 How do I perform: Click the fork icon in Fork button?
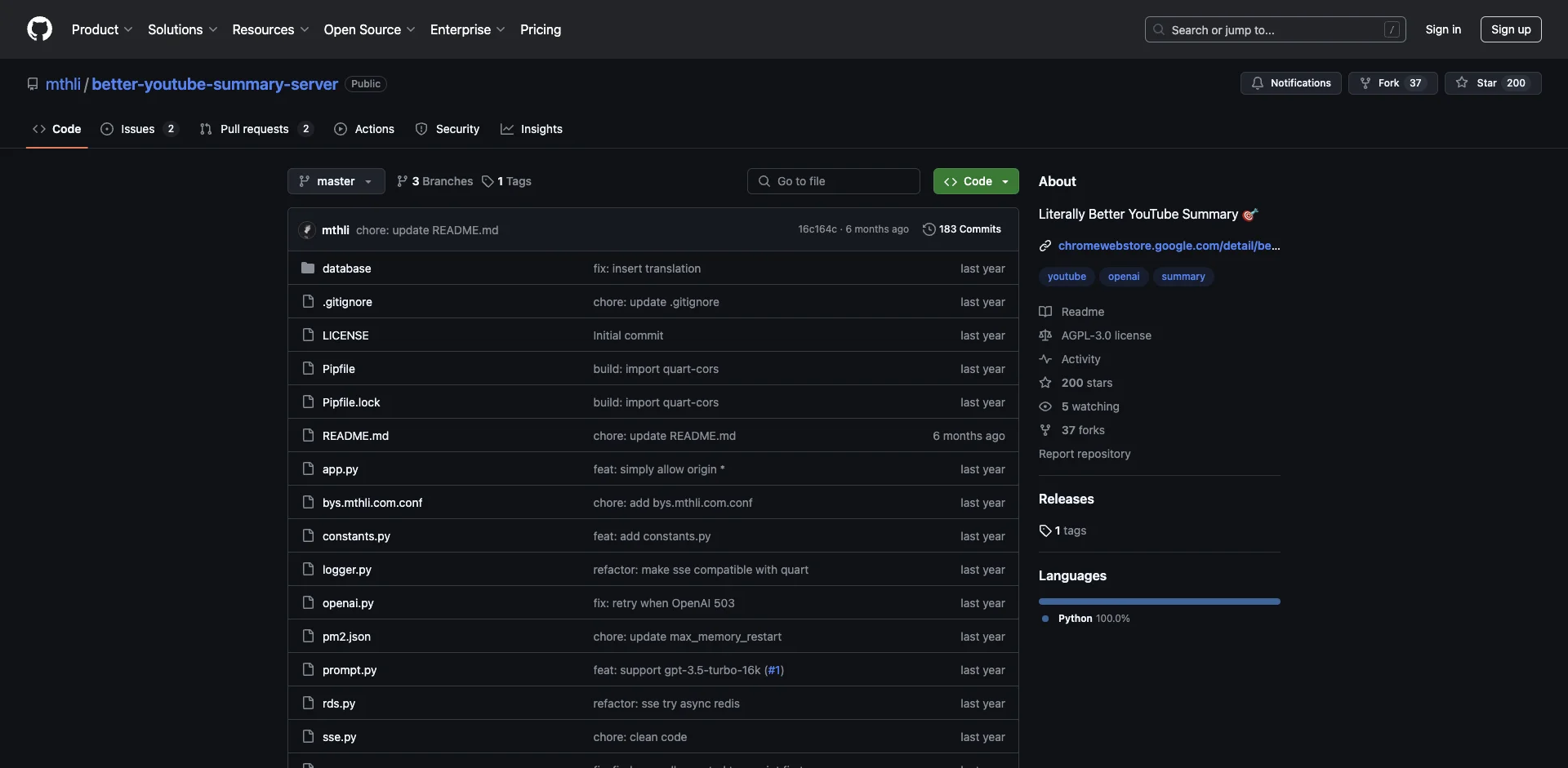point(1365,83)
